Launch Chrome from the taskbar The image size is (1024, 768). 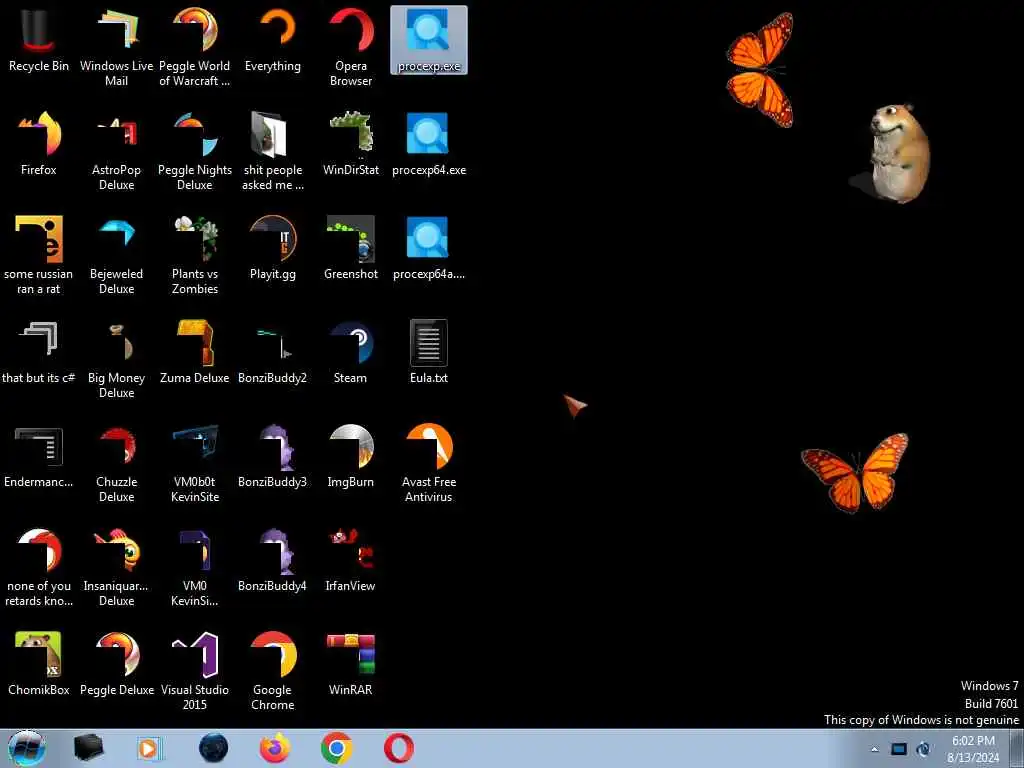coord(336,748)
